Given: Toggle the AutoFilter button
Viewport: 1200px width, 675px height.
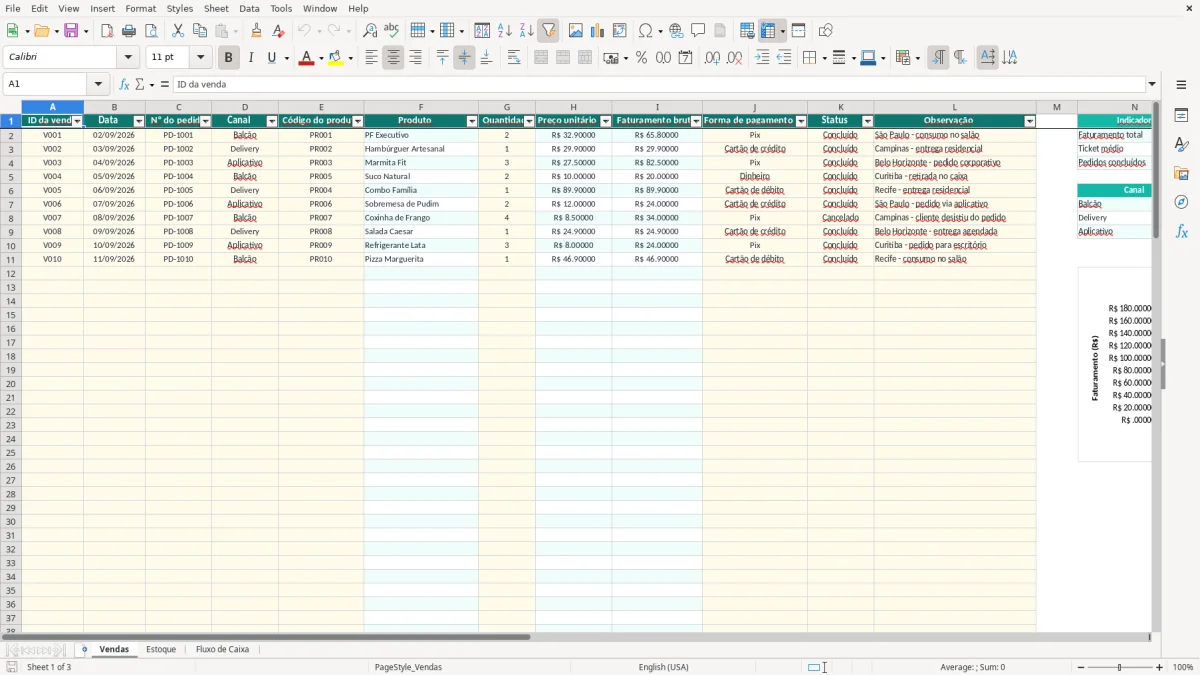Looking at the screenshot, I should (x=549, y=31).
